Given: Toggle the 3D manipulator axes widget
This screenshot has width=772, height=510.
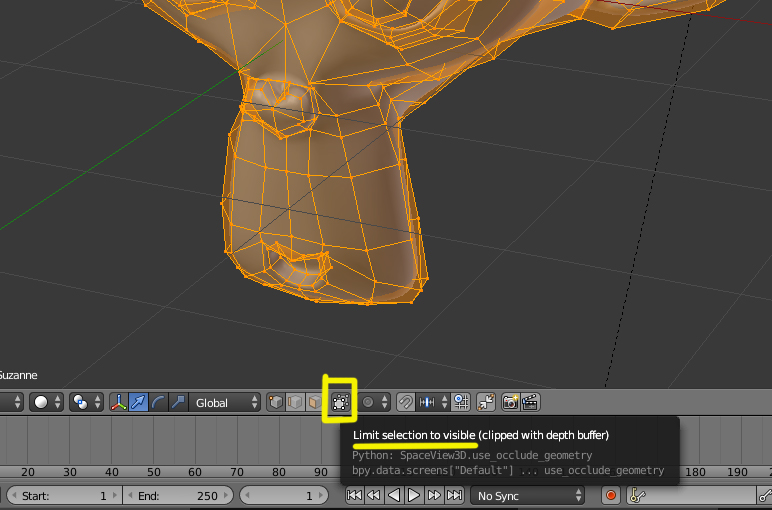Looking at the screenshot, I should click(x=120, y=402).
